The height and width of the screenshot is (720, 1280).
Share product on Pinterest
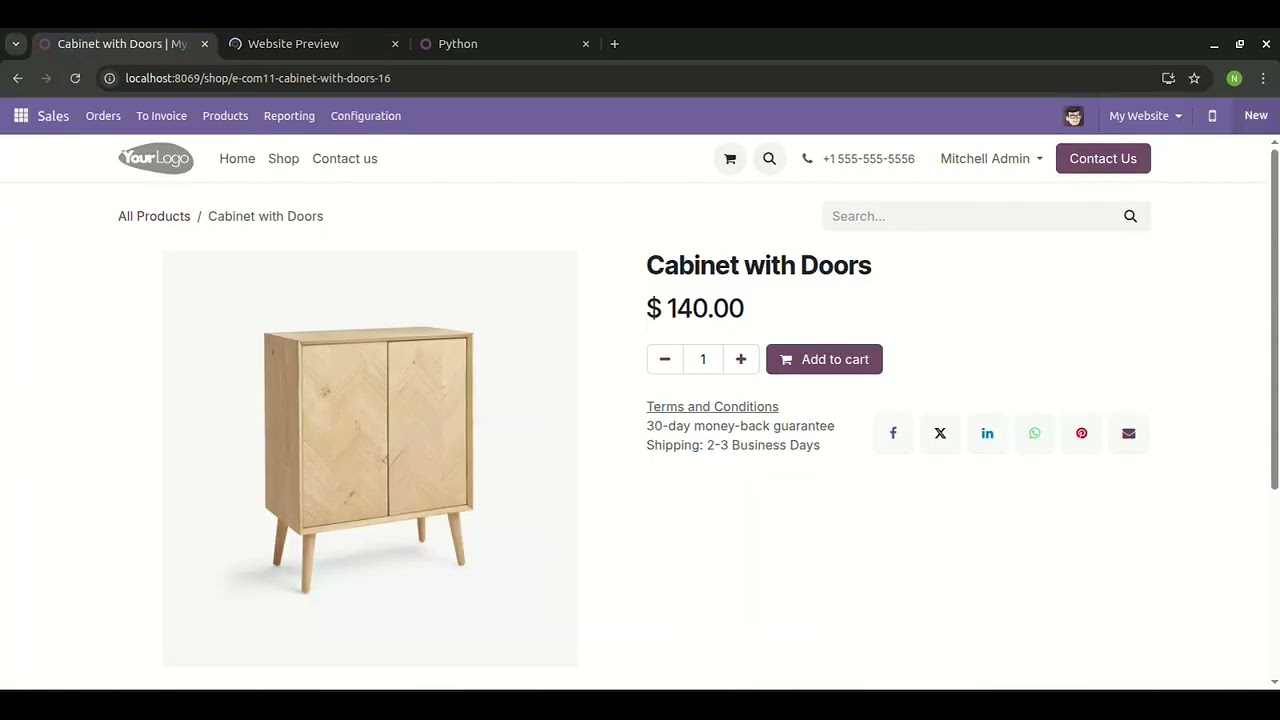point(1081,433)
